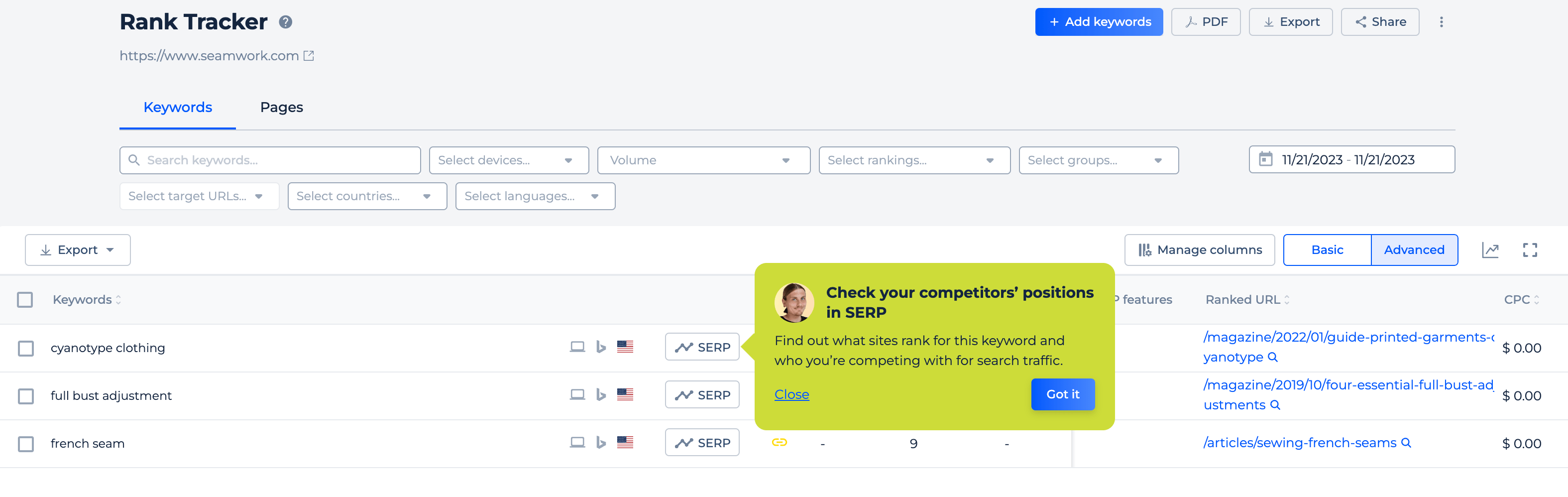Switch to the Basic view tab

tap(1327, 249)
